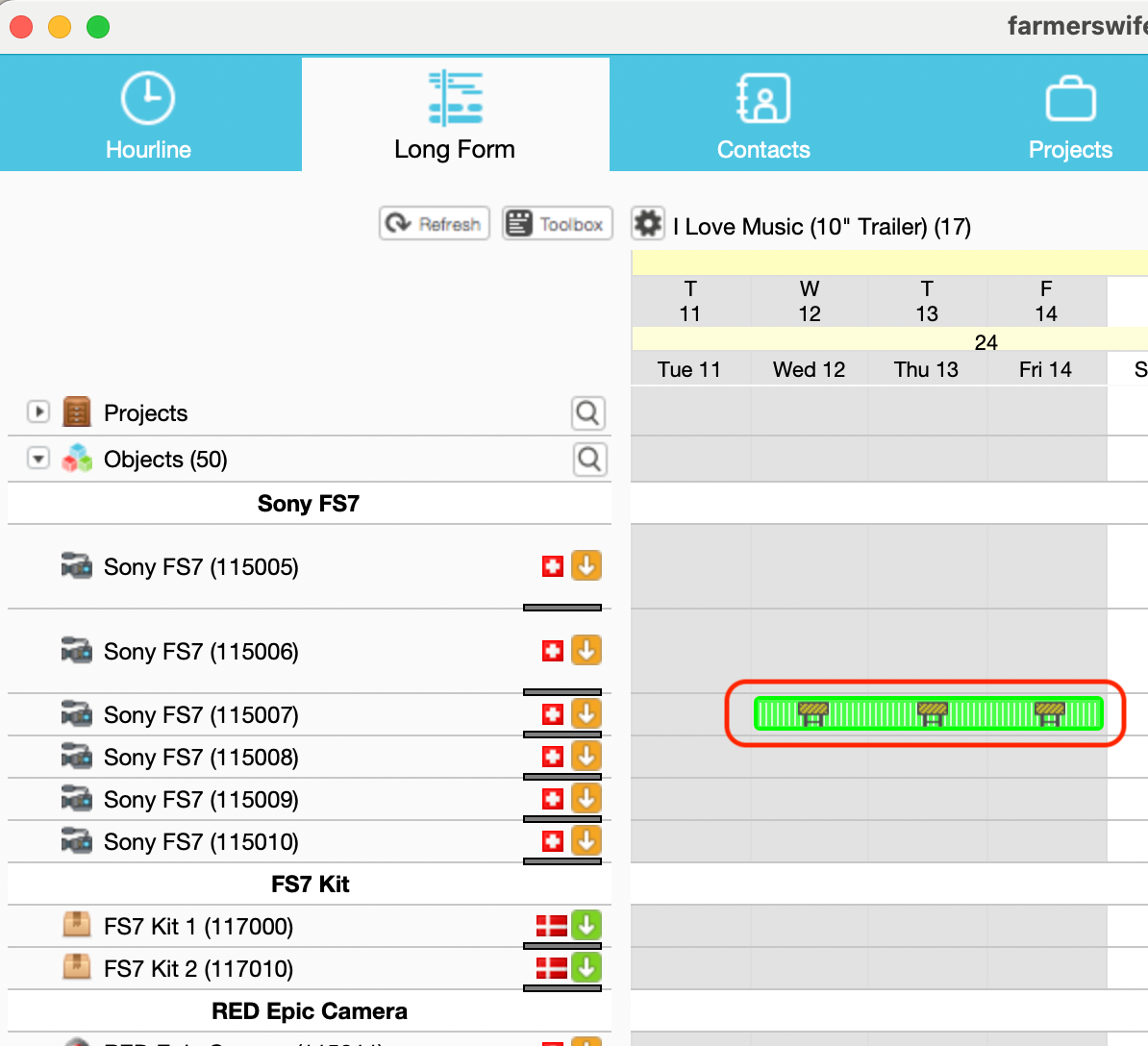Click the Swiss flag icon for Sony FS7 (115006)
Screen dimensions: 1148x1046
click(553, 651)
